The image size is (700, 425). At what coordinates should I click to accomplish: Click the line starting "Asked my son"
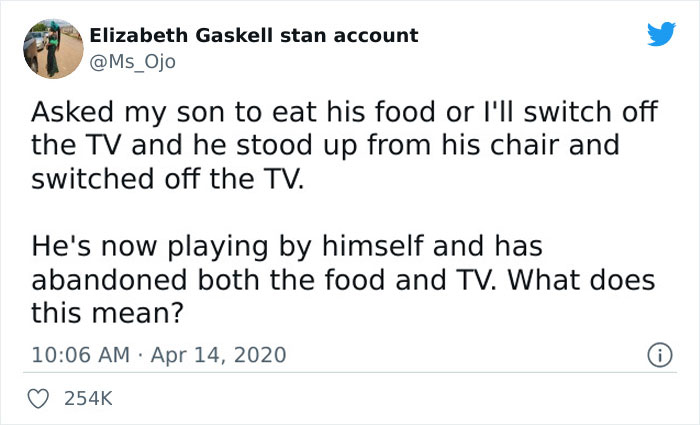click(x=344, y=112)
